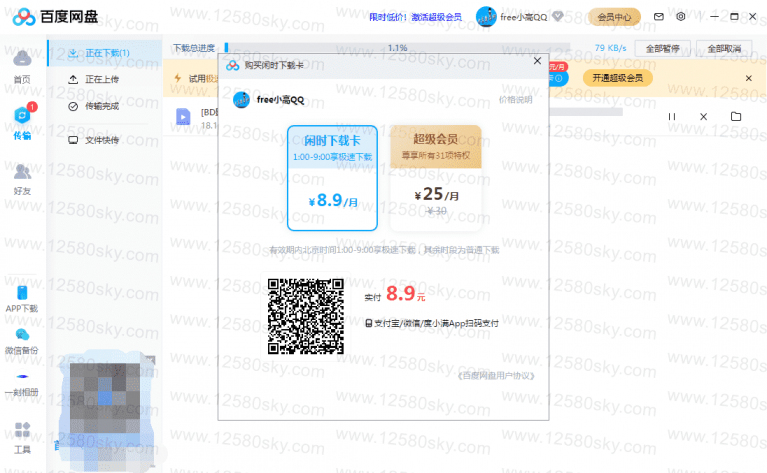Open the 工具 tools icon
Screen dimensions: 767x473
pos(22,438)
